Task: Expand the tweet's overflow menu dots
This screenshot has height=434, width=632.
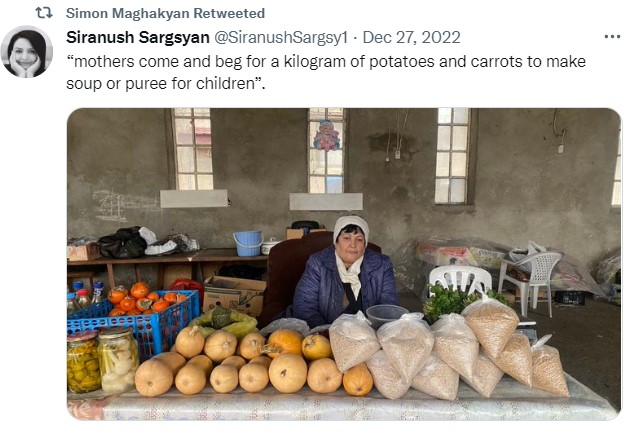Action: (612, 37)
